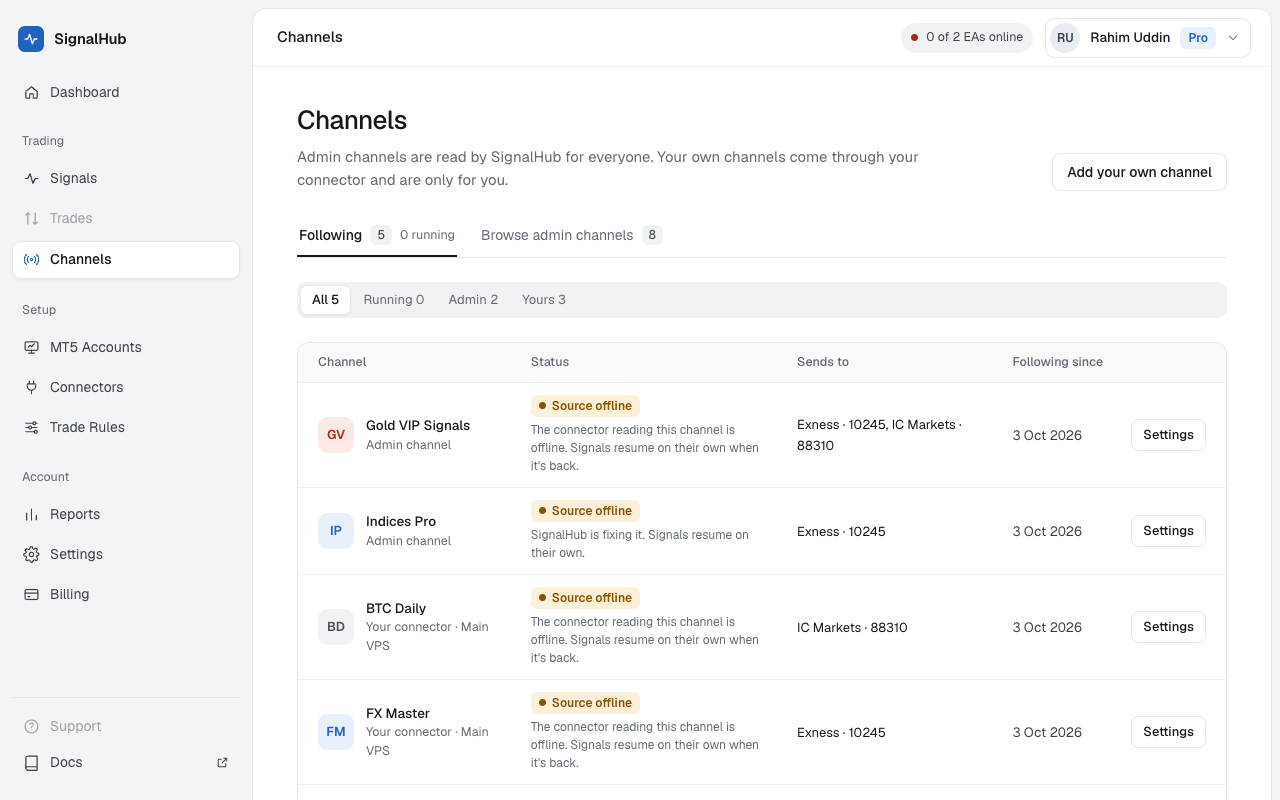
Task: Click the Settings gear icon in the sidebar
Action: 31,554
